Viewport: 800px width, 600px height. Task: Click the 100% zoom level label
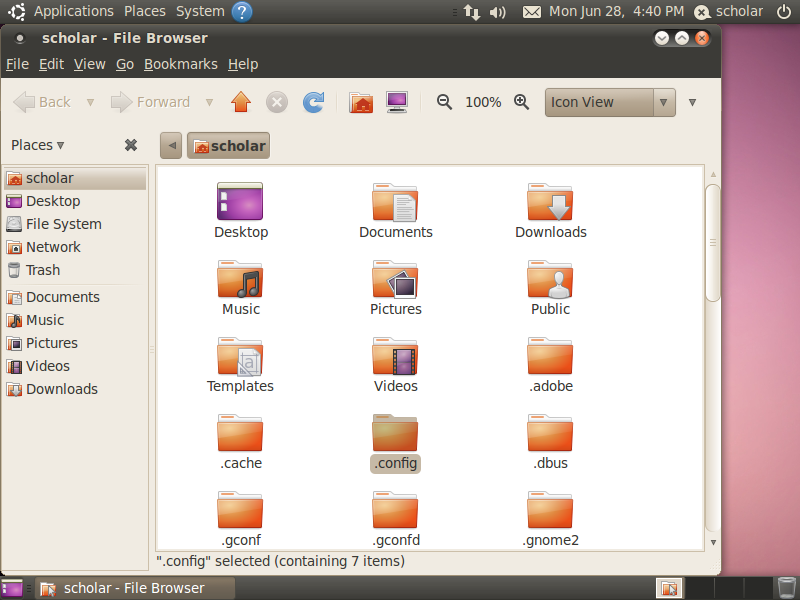[483, 103]
